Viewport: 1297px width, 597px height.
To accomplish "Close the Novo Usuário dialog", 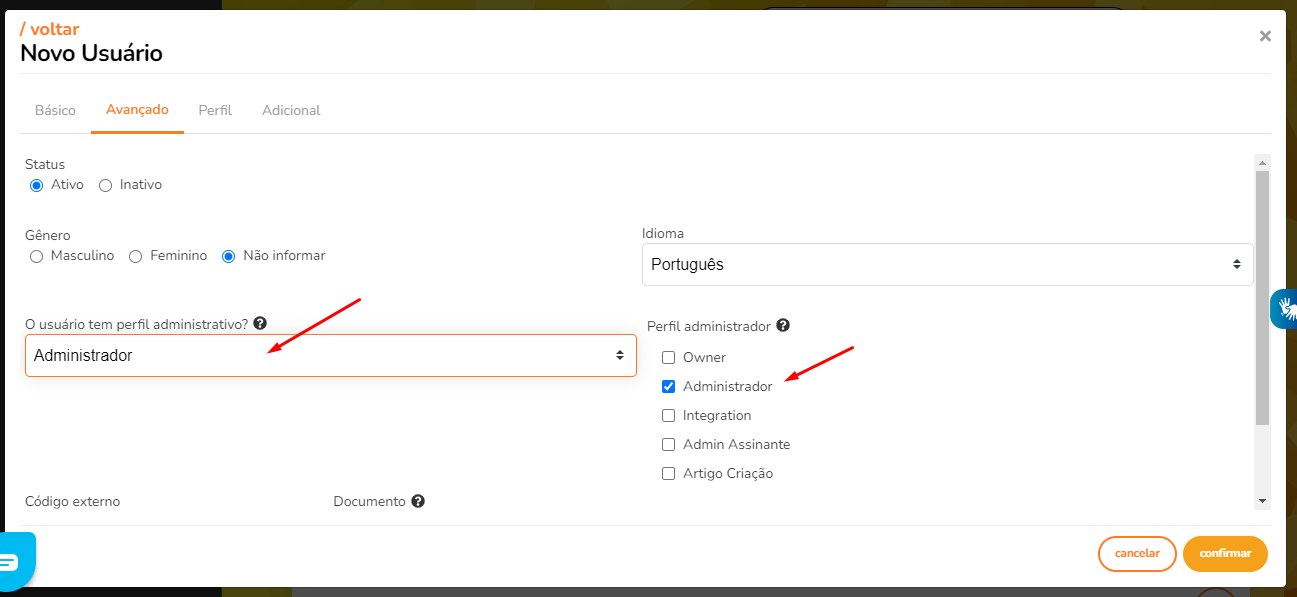I will click(x=1265, y=36).
